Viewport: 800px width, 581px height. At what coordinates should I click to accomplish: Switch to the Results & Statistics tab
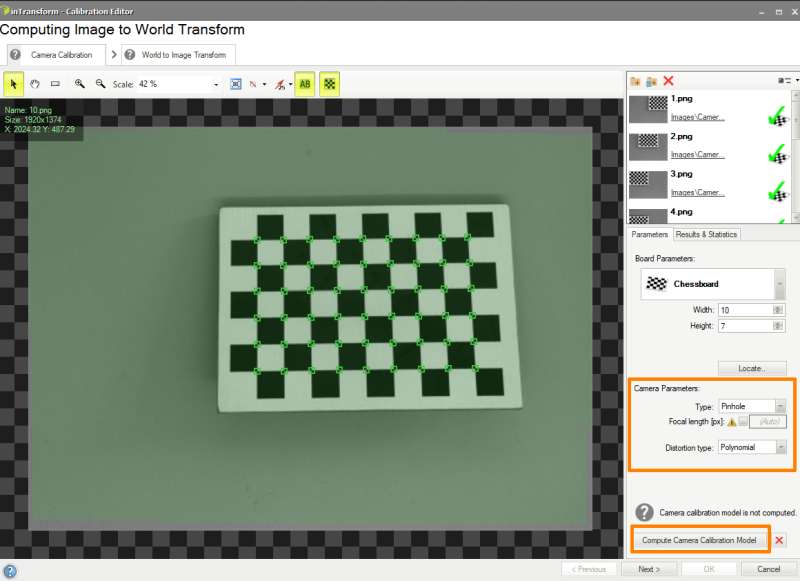706,235
